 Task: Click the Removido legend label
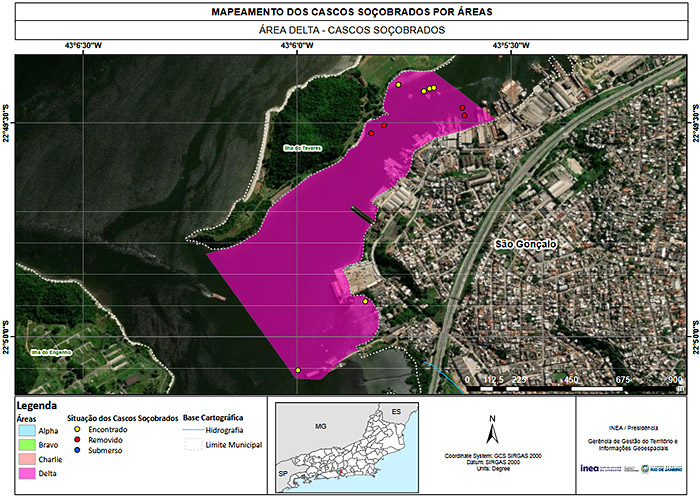coord(105,440)
